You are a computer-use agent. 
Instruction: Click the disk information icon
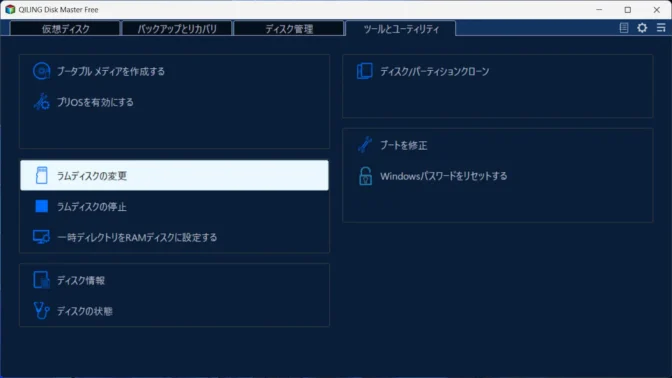(42, 280)
